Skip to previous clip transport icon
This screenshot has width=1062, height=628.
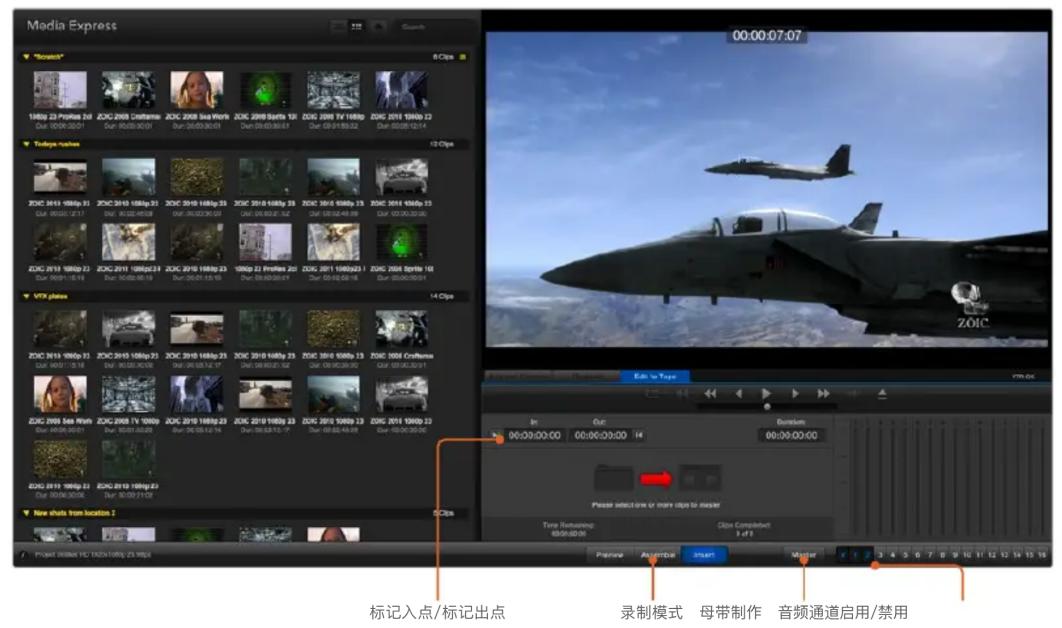click(682, 393)
